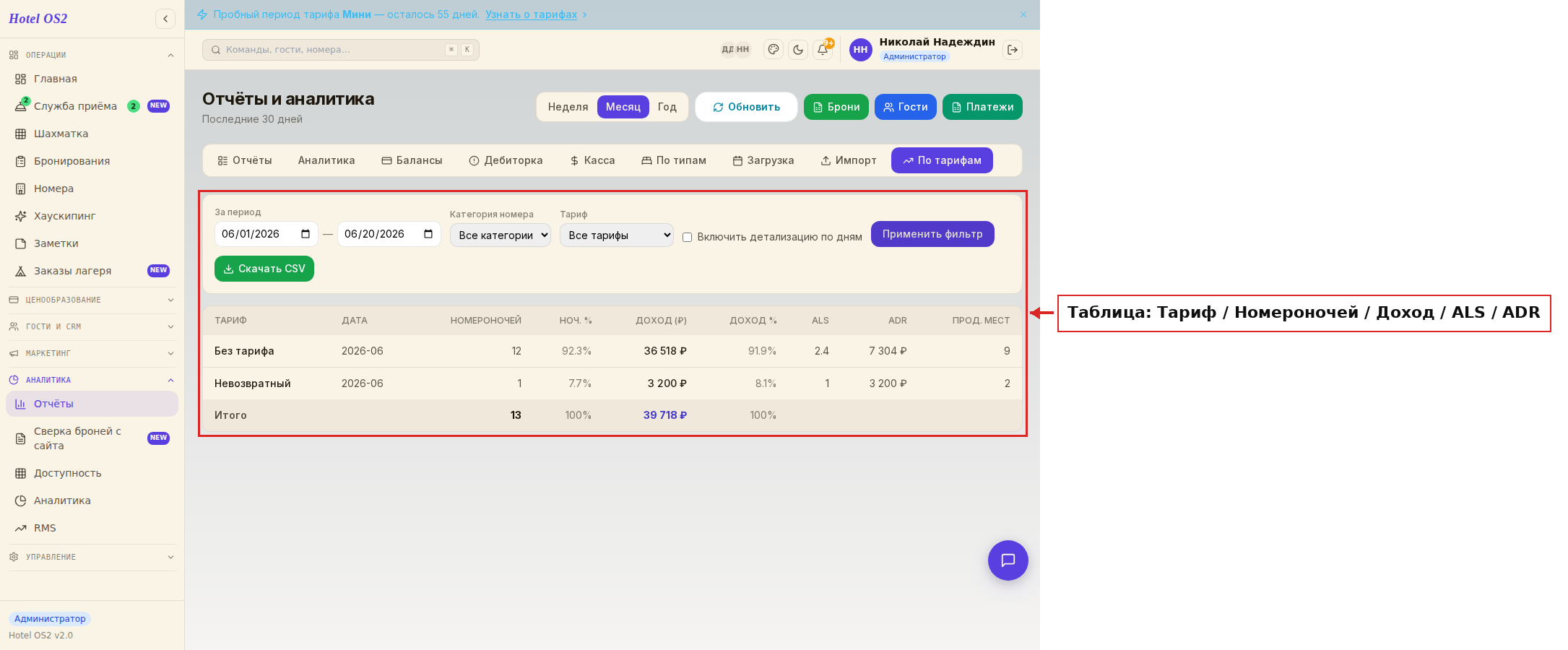Collapse sidebar with the chevron button
Screen dimensions: 1568x650
coord(165,19)
